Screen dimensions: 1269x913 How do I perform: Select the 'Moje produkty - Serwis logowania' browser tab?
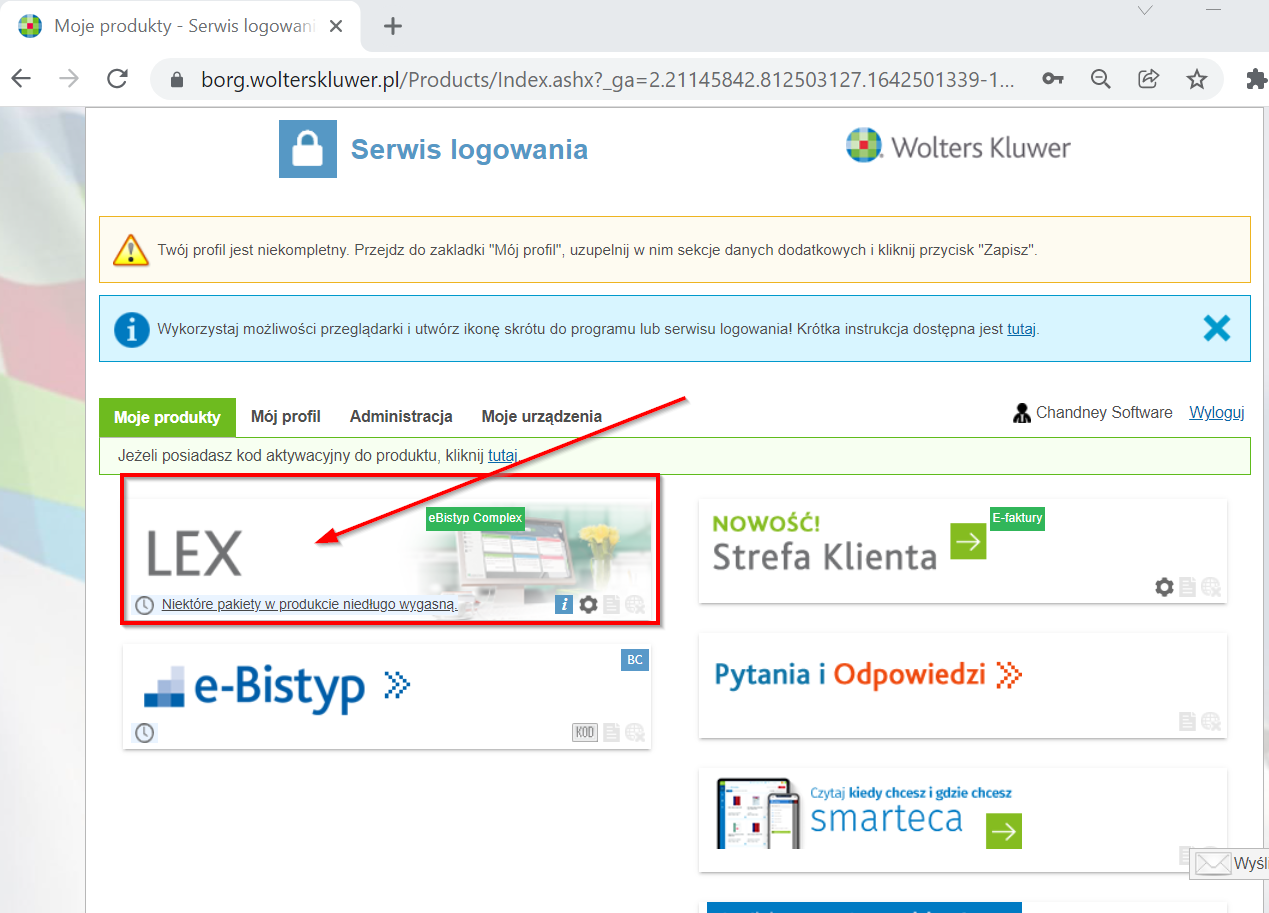tap(181, 26)
